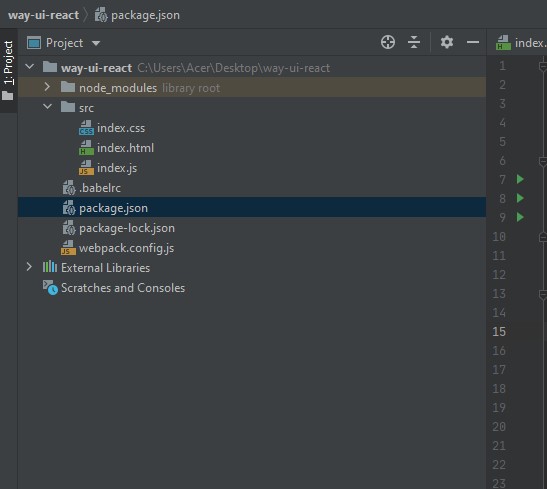Collapse all with the collapse-all icon
The width and height of the screenshot is (547, 489).
(x=414, y=43)
